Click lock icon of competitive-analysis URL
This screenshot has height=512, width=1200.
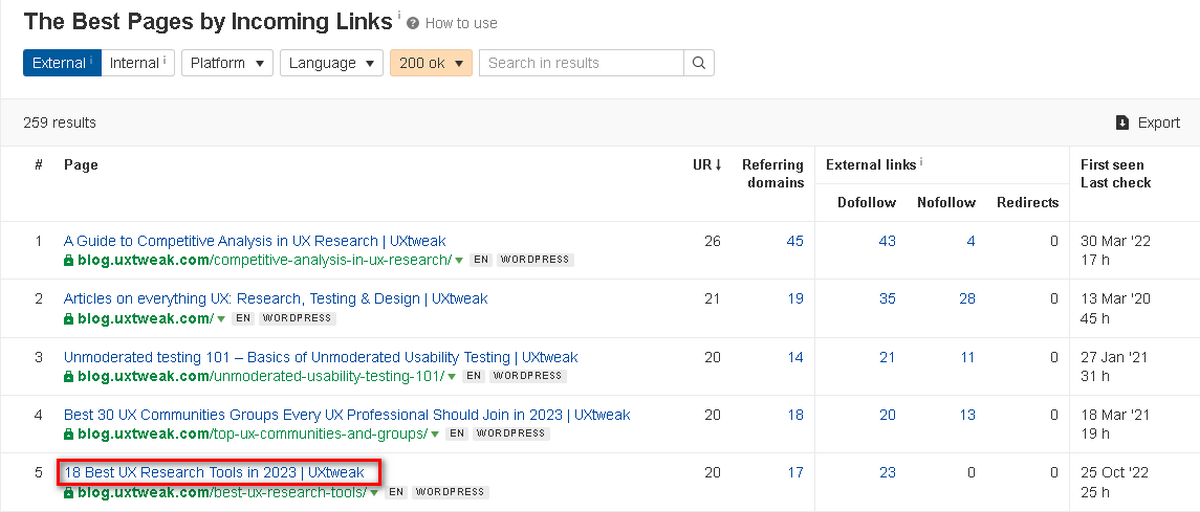tap(69, 260)
